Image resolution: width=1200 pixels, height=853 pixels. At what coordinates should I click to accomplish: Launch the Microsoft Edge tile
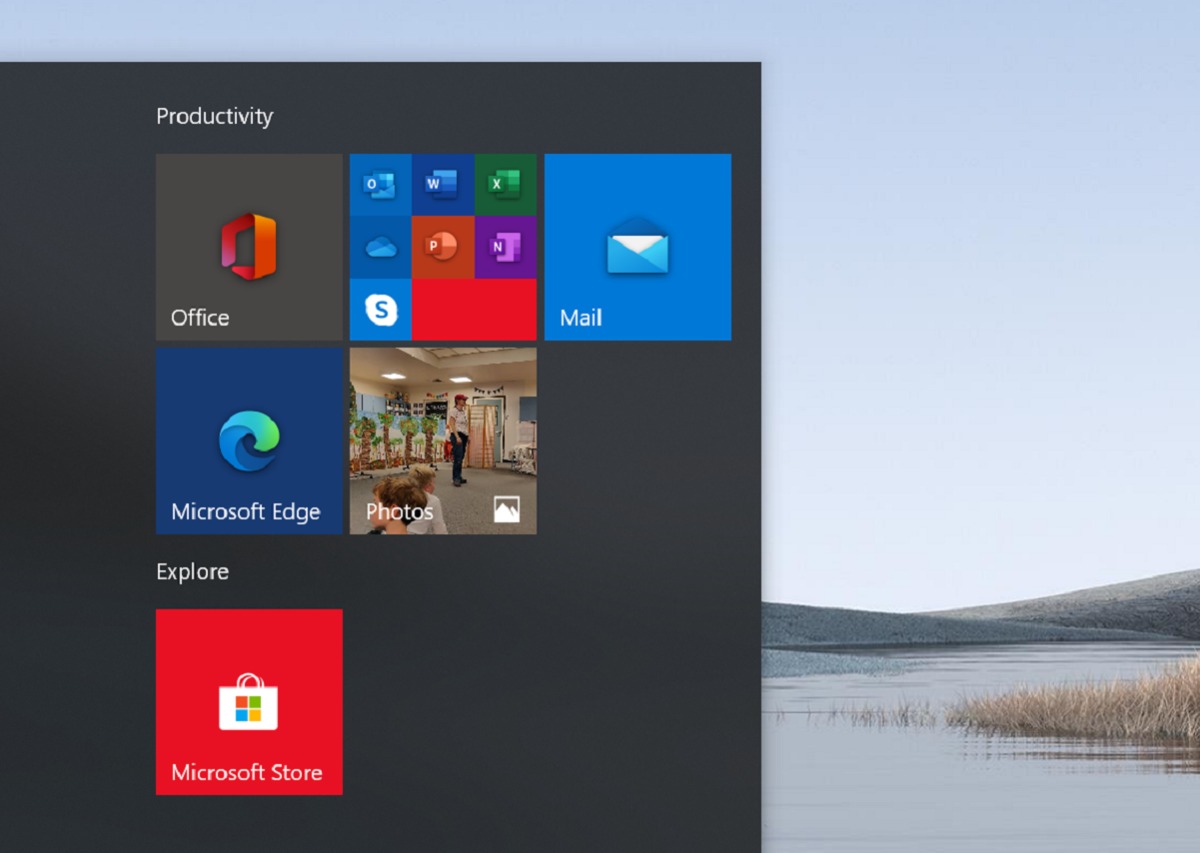[x=249, y=440]
